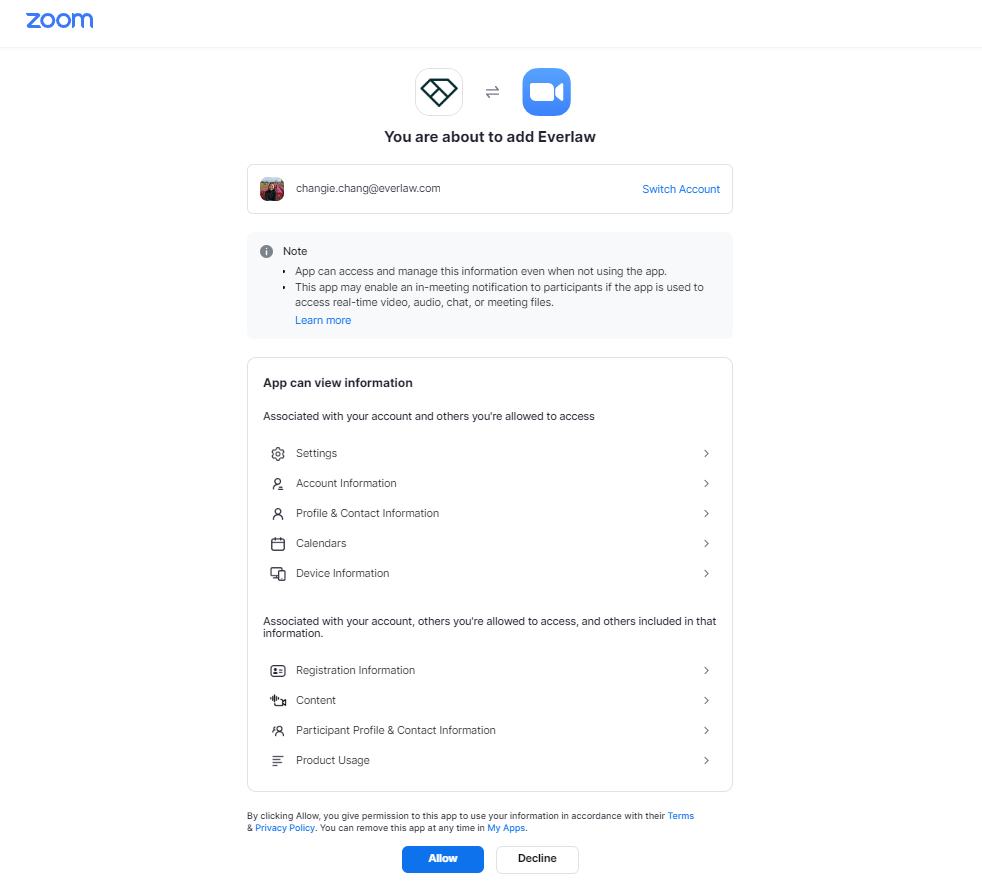Click the Decline button
Viewport: 982px width, 891px height.
tap(537, 859)
